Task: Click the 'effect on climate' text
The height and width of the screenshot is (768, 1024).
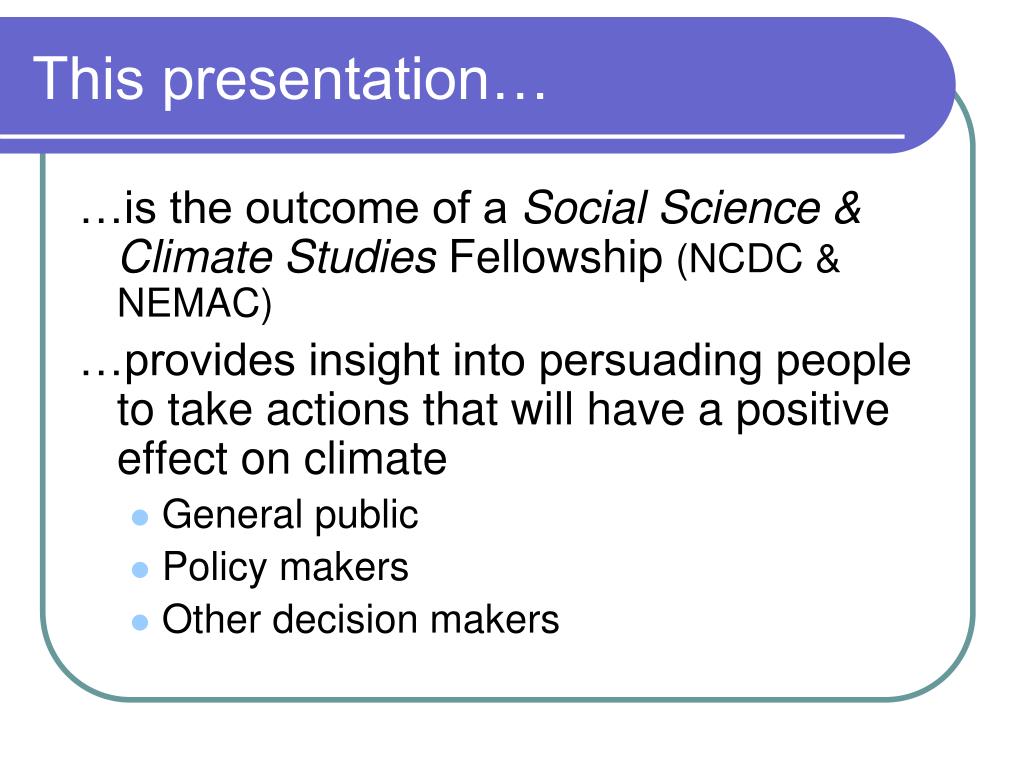Action: [x=282, y=458]
